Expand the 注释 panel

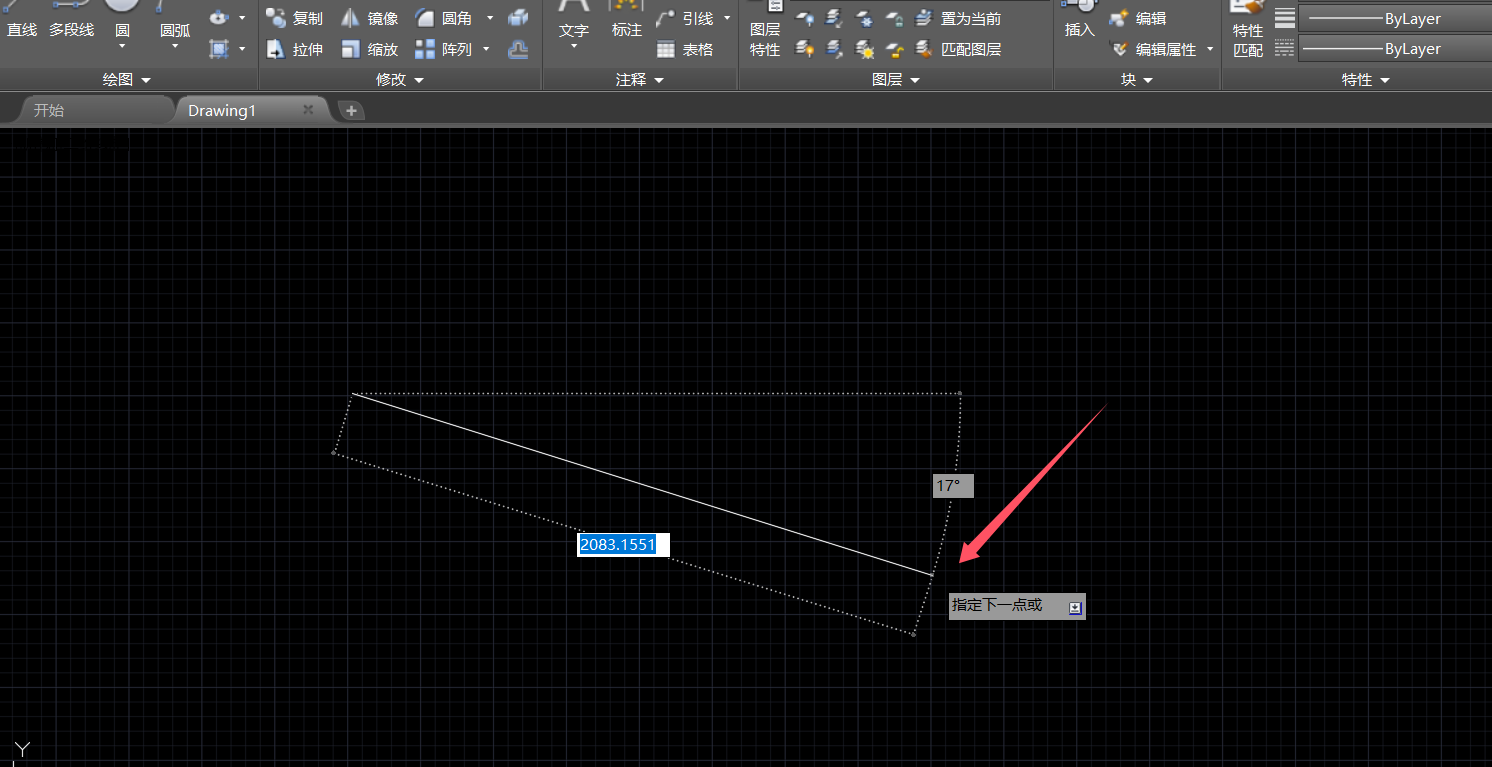point(640,80)
